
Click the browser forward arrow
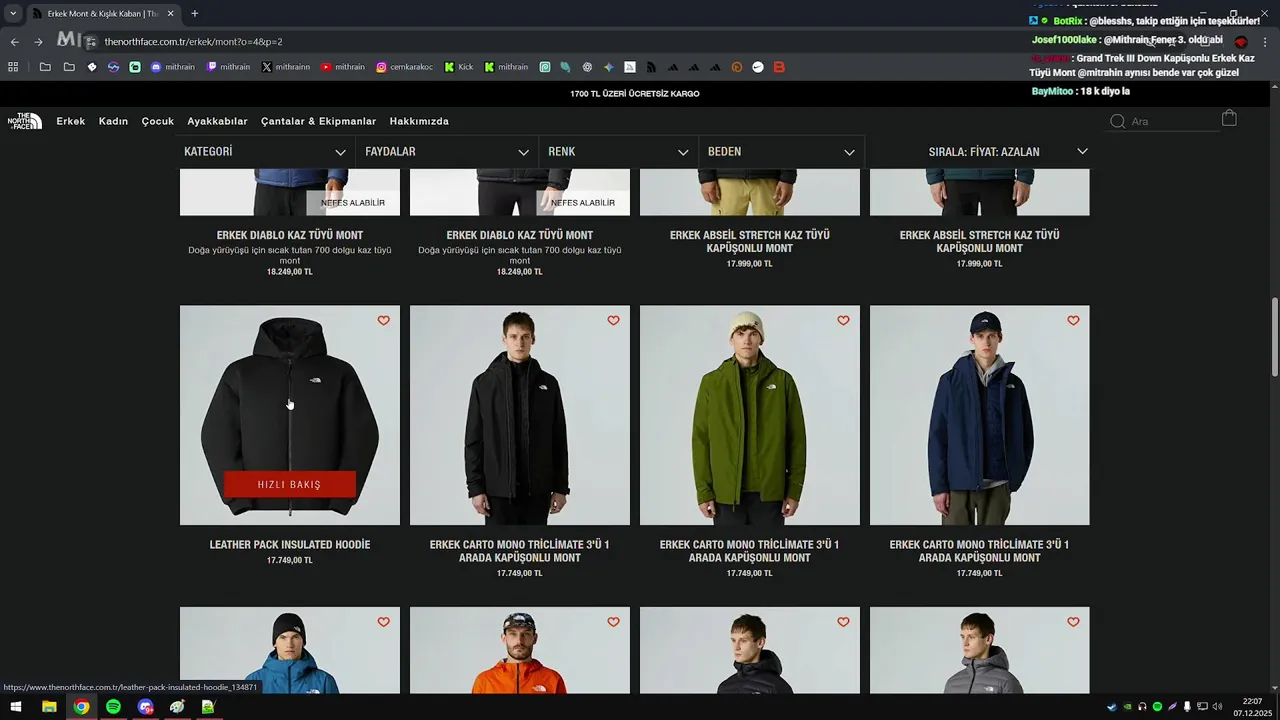pos(38,42)
